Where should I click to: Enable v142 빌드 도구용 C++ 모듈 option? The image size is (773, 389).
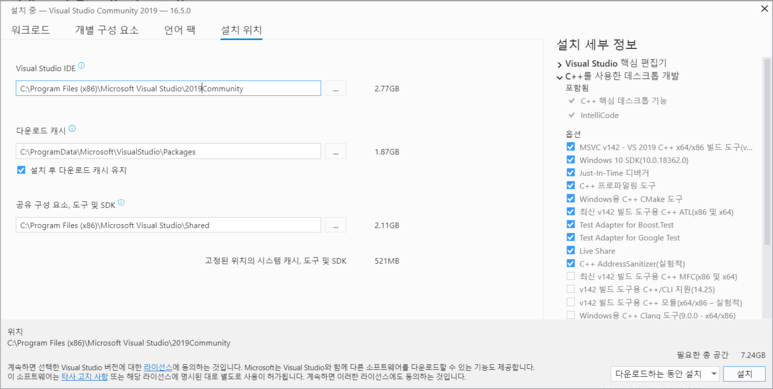click(x=571, y=302)
